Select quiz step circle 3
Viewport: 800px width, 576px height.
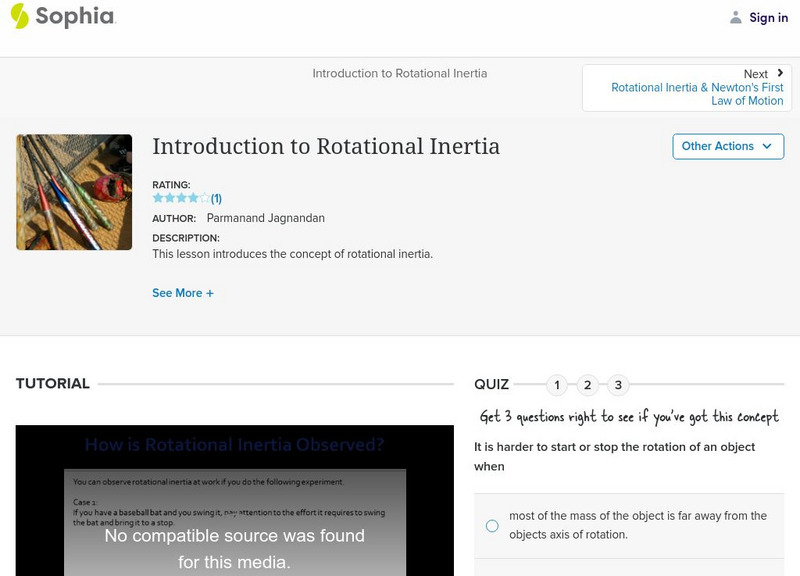coord(621,383)
